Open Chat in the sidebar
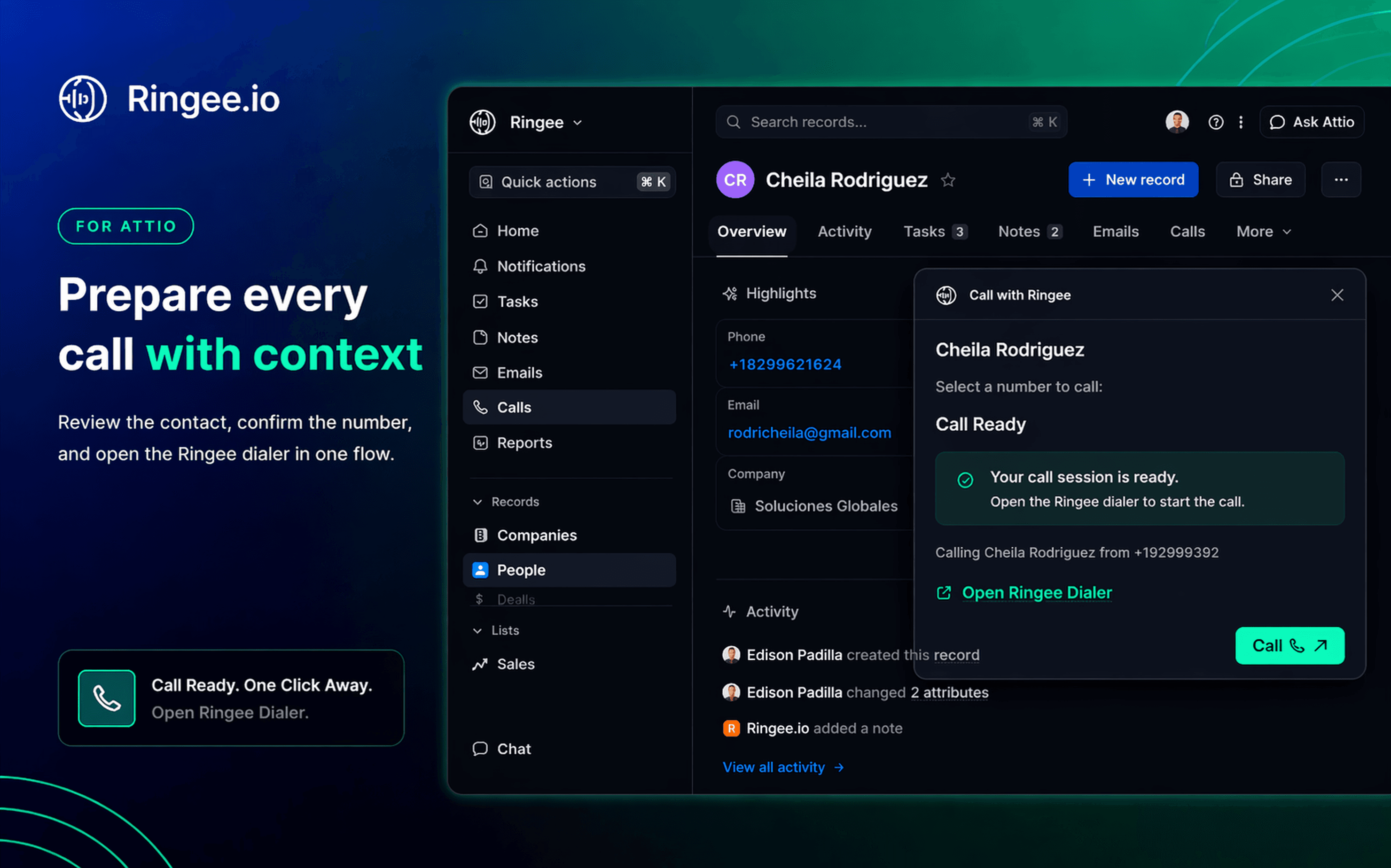Screen dimensions: 1391x868 (x=569, y=749)
